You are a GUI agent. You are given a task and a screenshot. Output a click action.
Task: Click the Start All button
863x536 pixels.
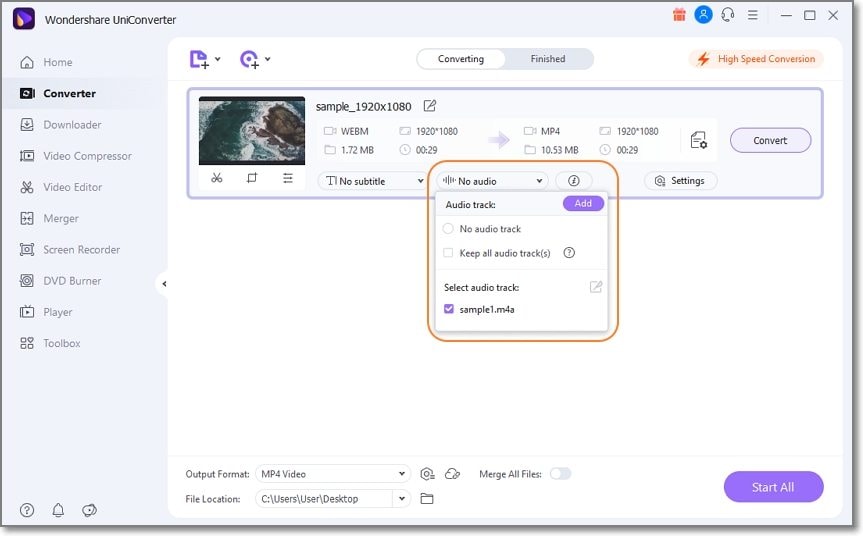tap(773, 487)
